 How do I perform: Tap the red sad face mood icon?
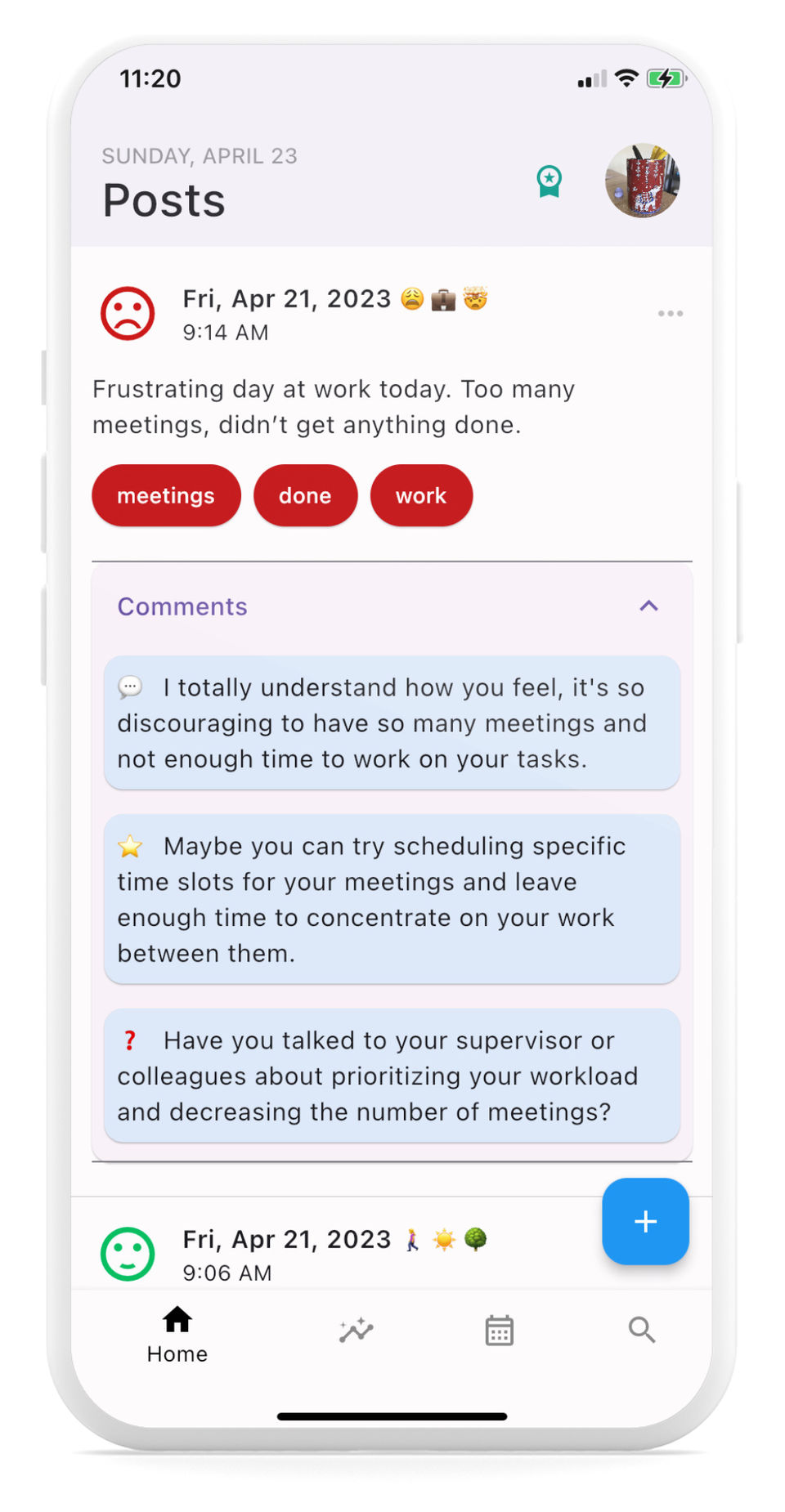pos(128,313)
